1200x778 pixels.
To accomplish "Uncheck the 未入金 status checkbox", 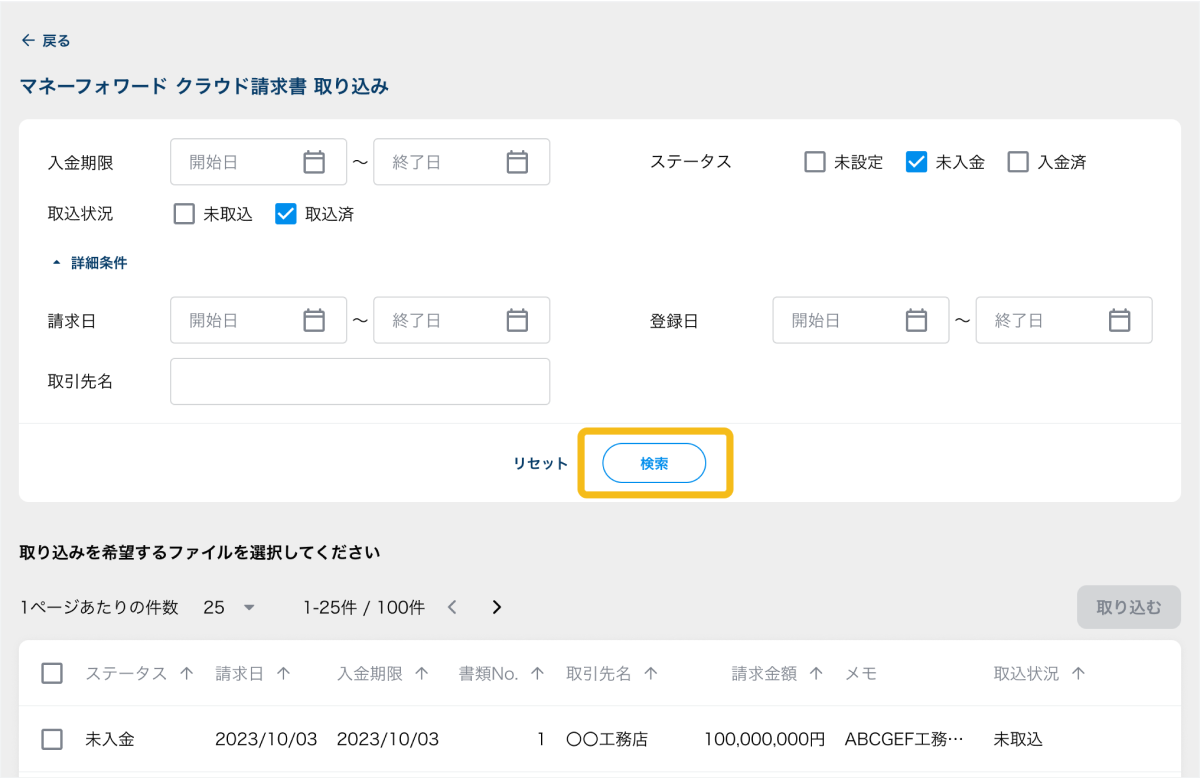I will pyautogui.click(x=916, y=162).
